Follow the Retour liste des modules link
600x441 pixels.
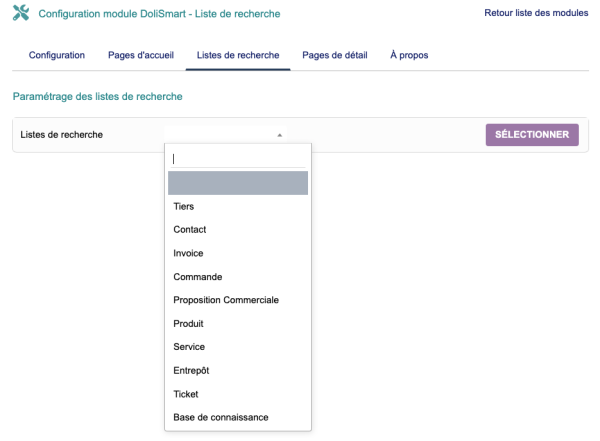[x=536, y=13]
